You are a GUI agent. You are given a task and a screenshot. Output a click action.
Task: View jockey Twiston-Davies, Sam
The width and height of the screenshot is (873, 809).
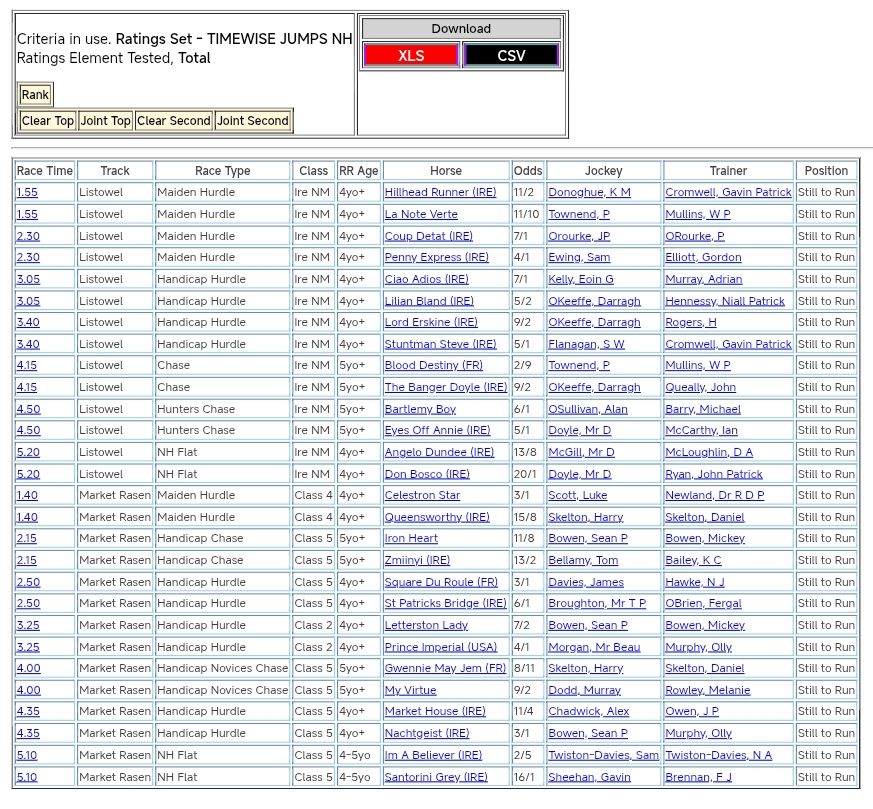pyautogui.click(x=603, y=755)
